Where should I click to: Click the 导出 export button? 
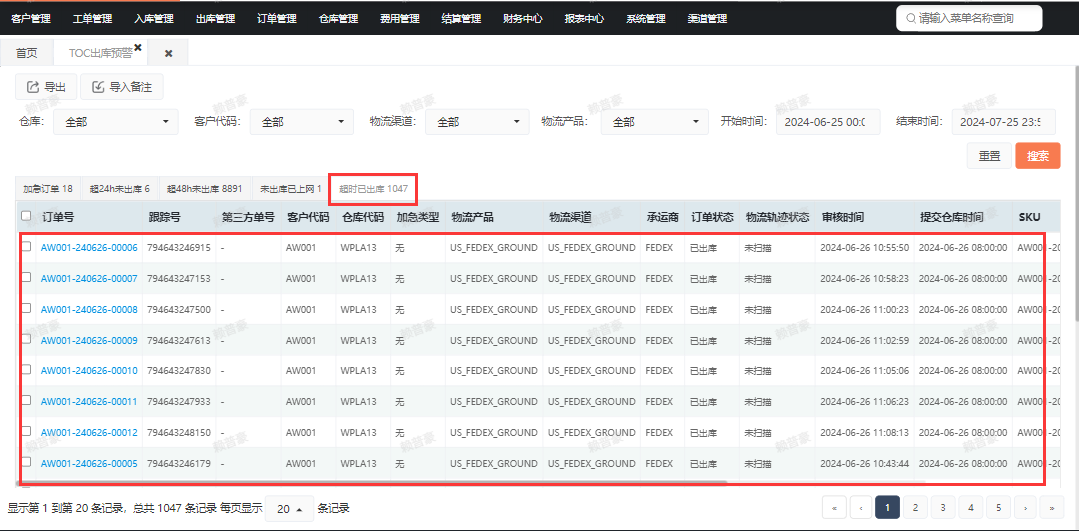click(x=46, y=87)
